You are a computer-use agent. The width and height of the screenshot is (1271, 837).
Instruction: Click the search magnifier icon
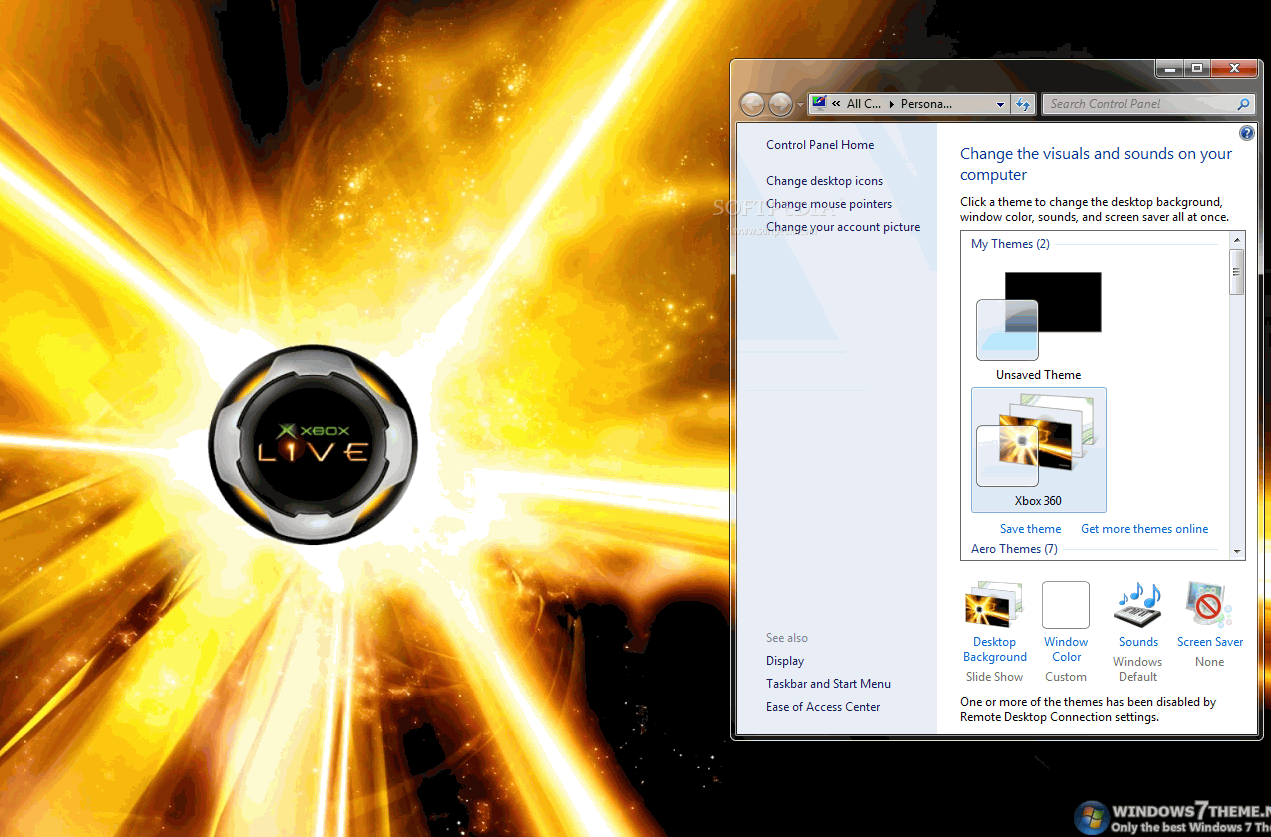(1243, 104)
